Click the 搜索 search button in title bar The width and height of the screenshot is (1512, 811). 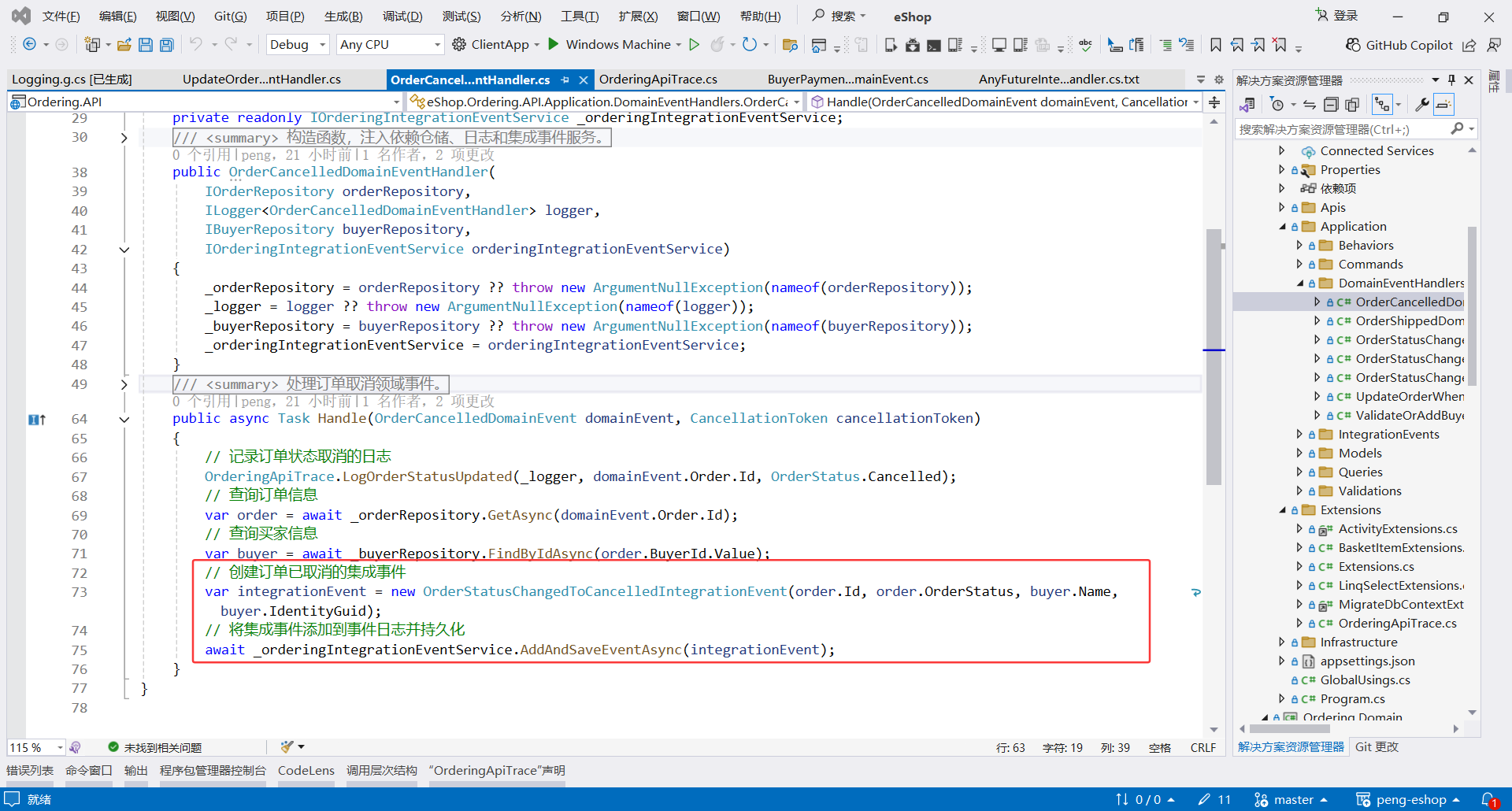839,16
